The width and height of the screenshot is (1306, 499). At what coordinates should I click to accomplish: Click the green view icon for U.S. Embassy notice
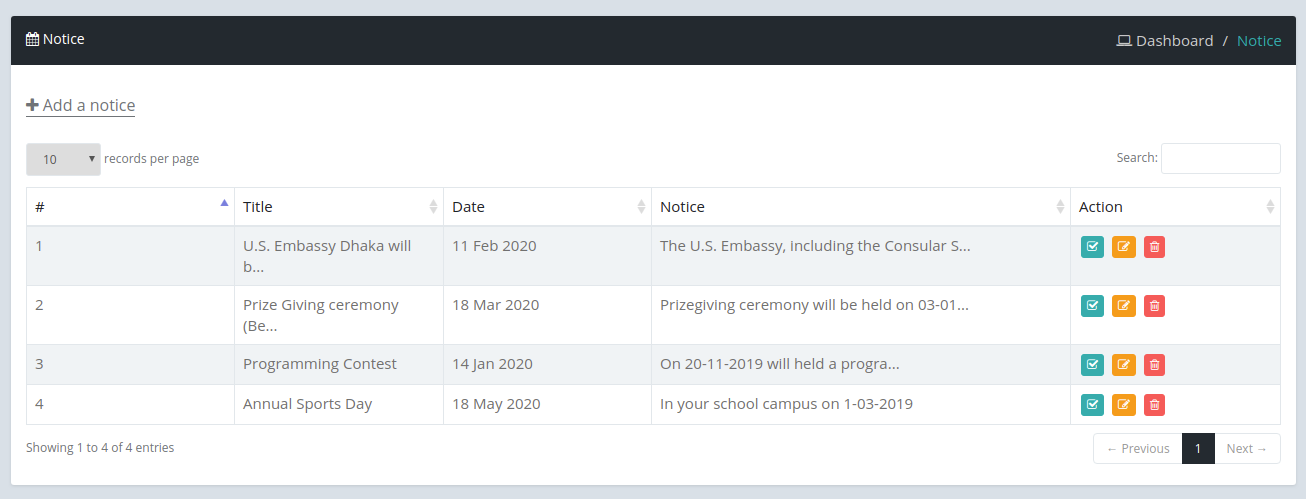(1092, 247)
